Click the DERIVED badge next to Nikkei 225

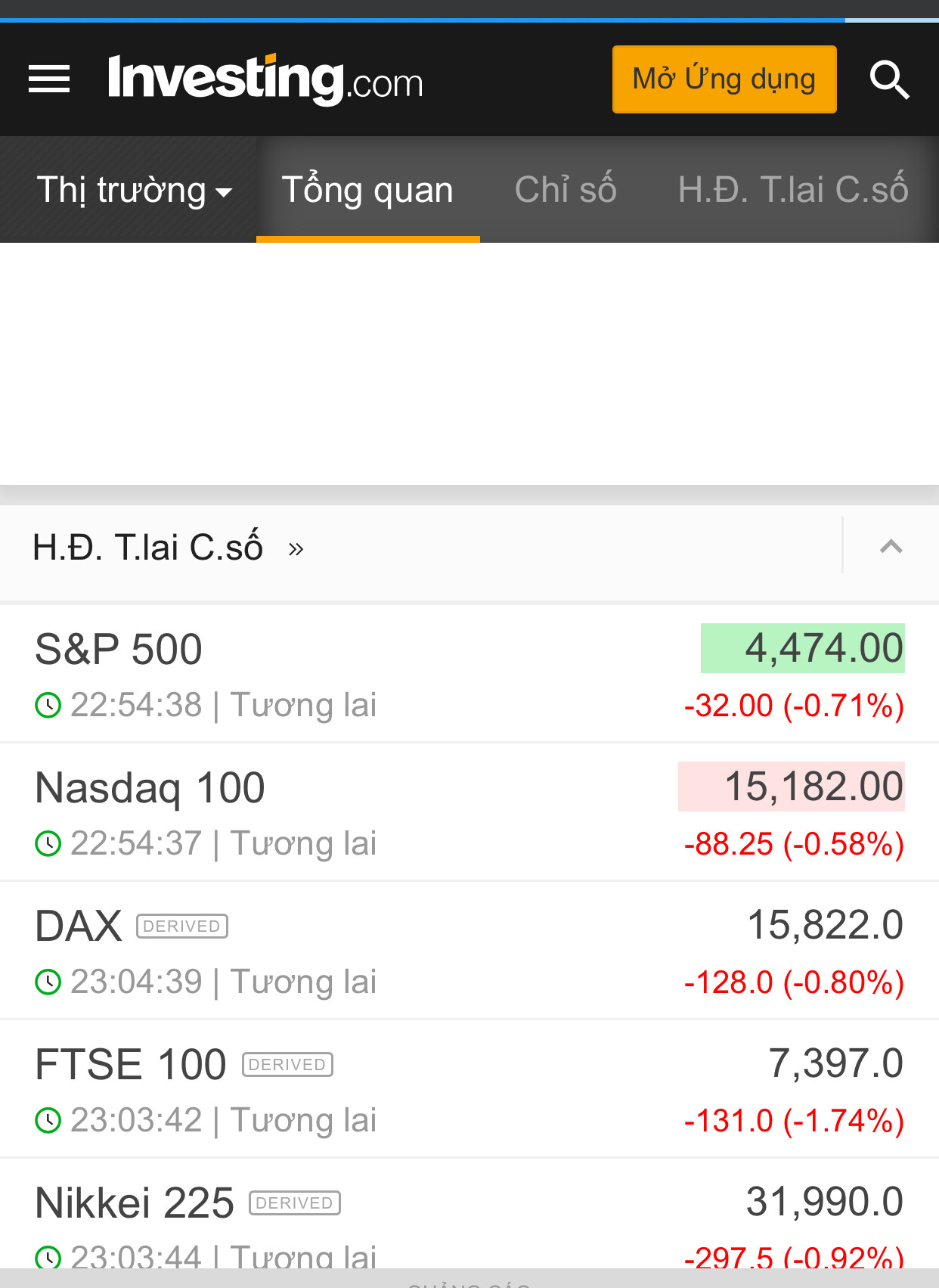click(x=295, y=1203)
